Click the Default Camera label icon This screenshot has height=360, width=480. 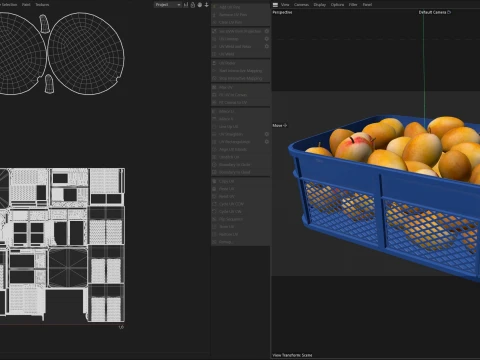click(x=449, y=12)
